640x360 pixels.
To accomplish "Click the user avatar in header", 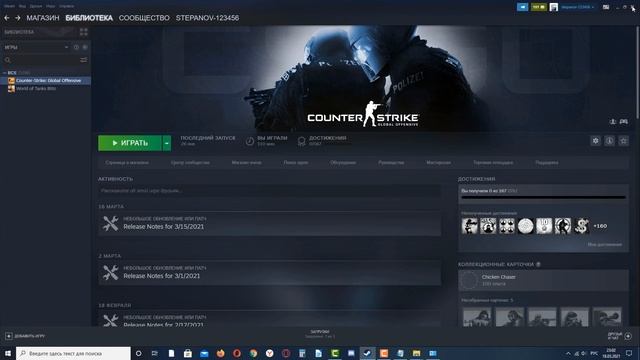I will click(x=553, y=7).
